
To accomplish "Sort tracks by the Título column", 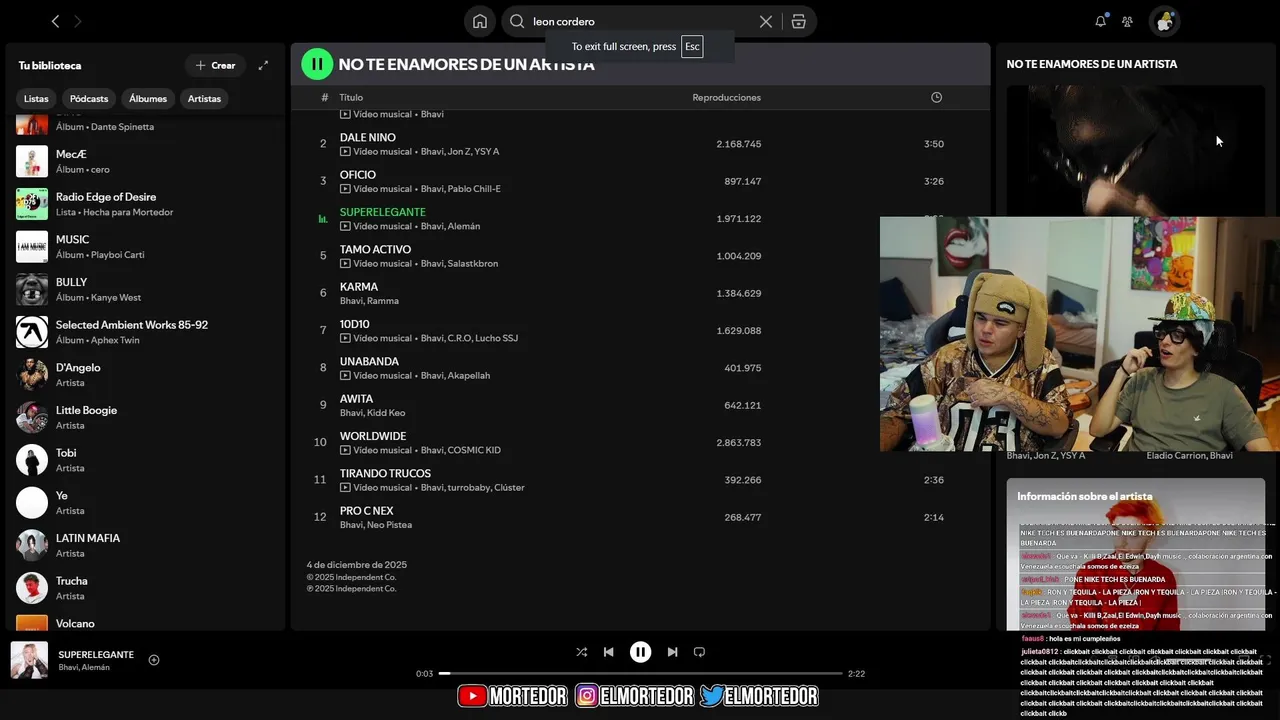I will [351, 97].
